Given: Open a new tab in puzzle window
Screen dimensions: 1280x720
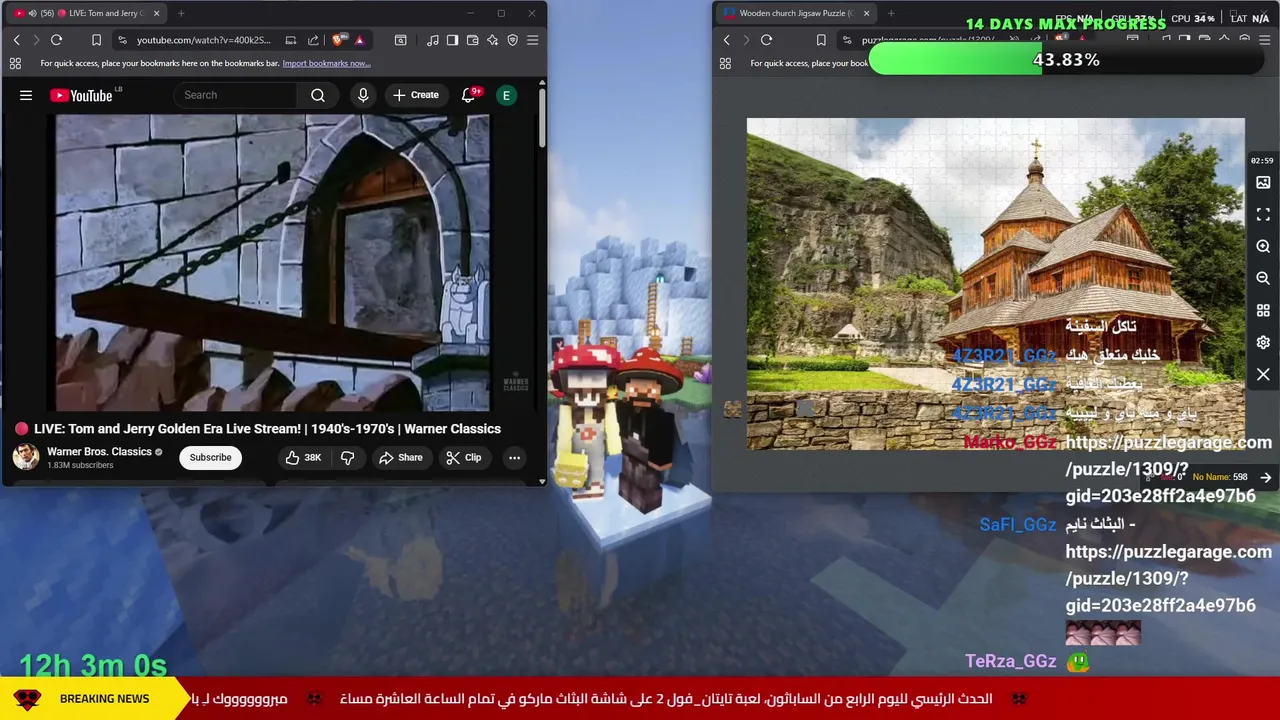Looking at the screenshot, I should tap(891, 13).
